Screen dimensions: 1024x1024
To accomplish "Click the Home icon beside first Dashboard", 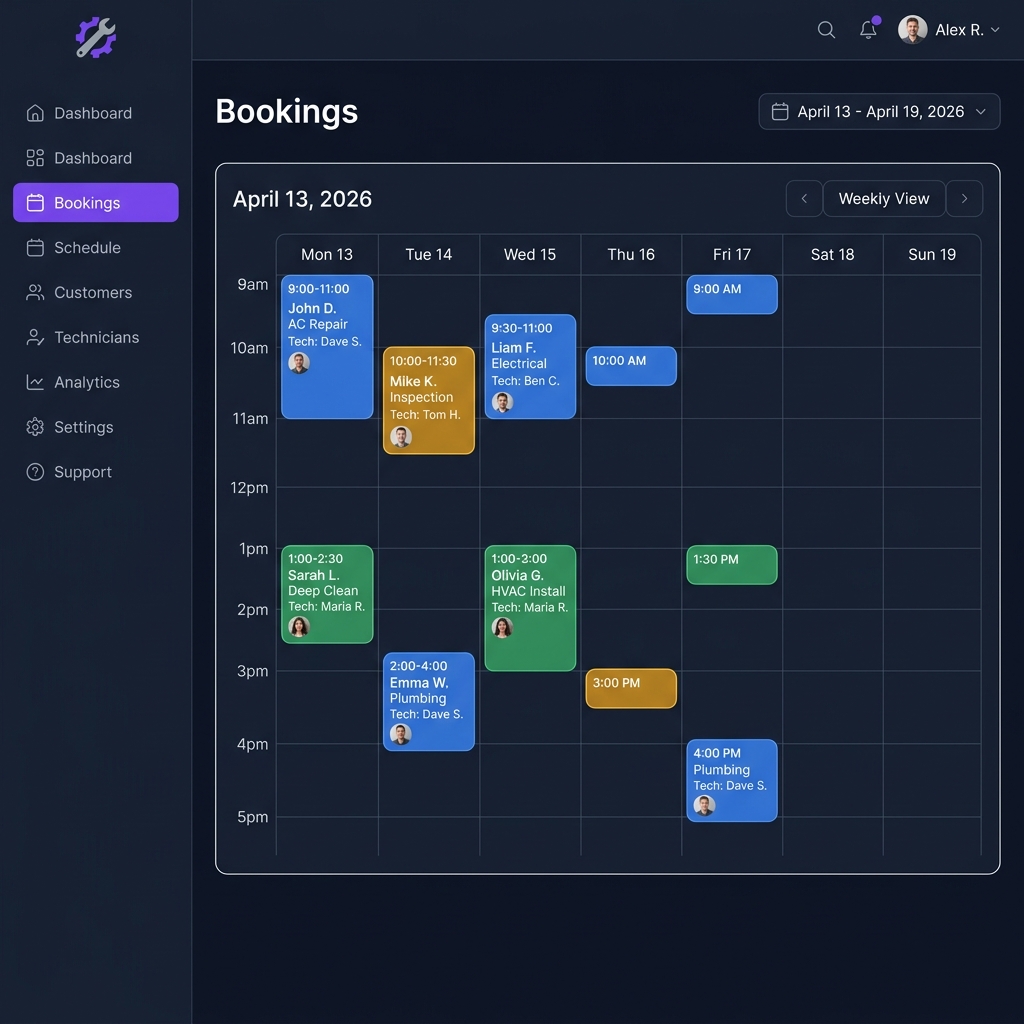I will tap(35, 113).
